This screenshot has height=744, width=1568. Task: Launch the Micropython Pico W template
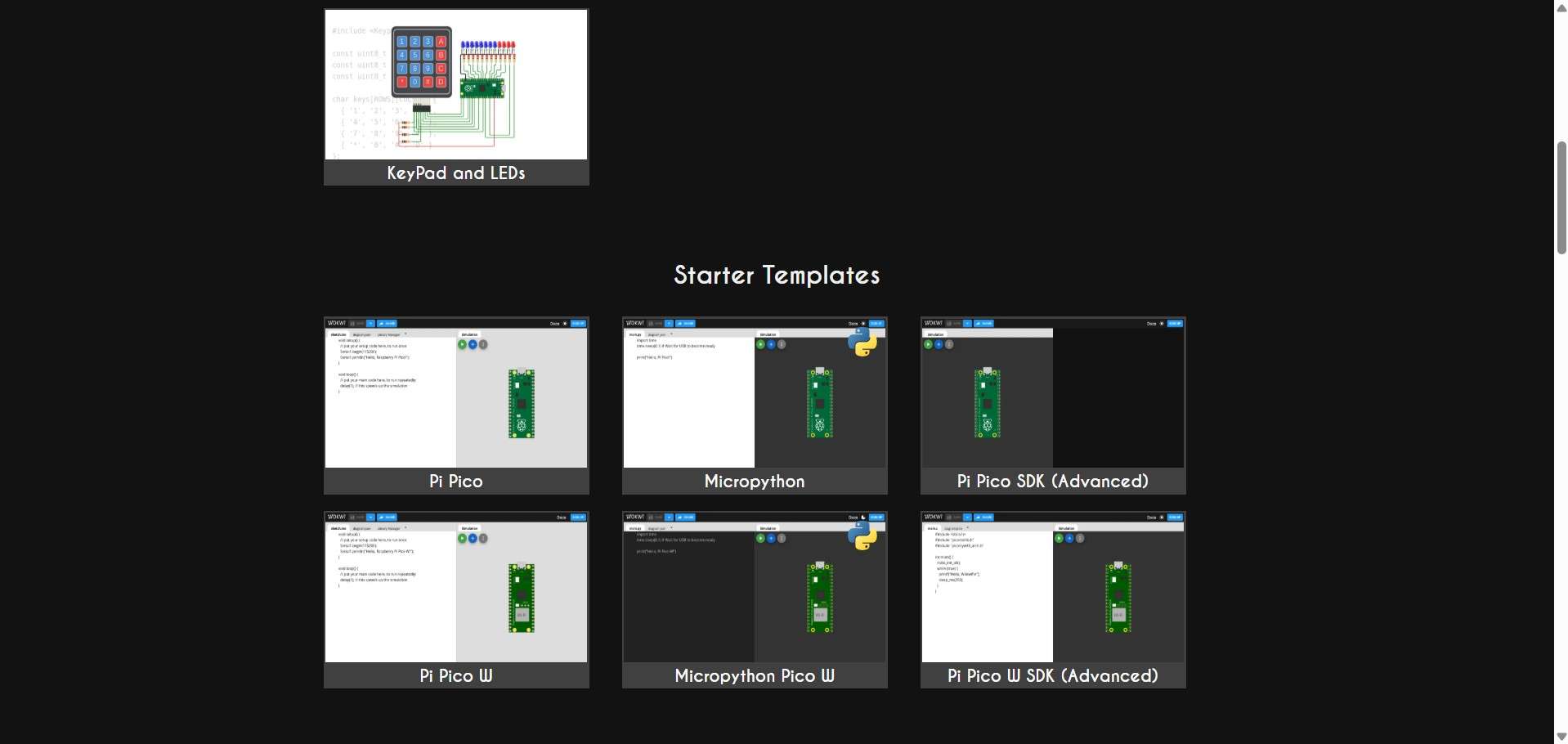[755, 600]
